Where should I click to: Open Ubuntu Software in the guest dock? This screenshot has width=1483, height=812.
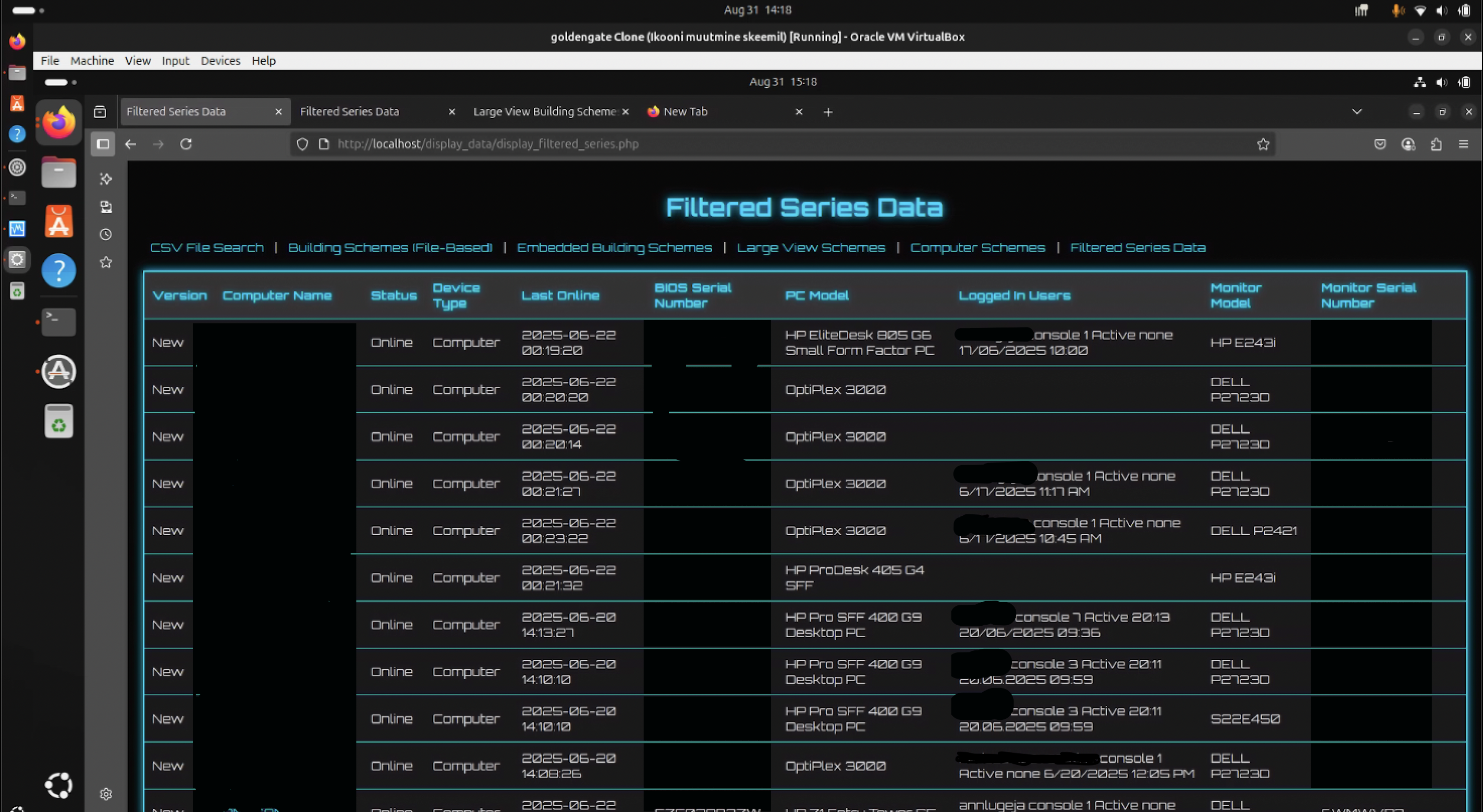click(59, 221)
